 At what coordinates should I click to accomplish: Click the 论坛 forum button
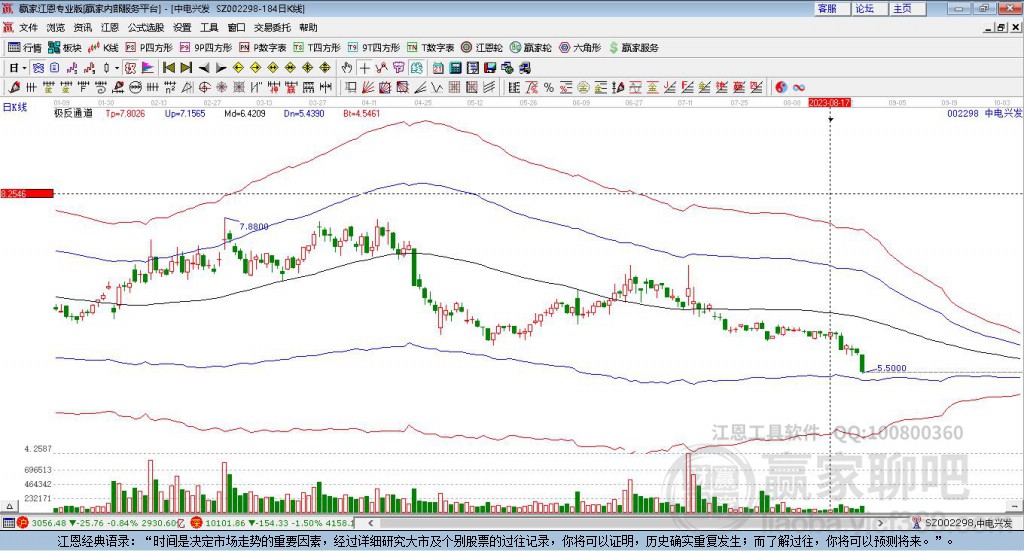869,8
